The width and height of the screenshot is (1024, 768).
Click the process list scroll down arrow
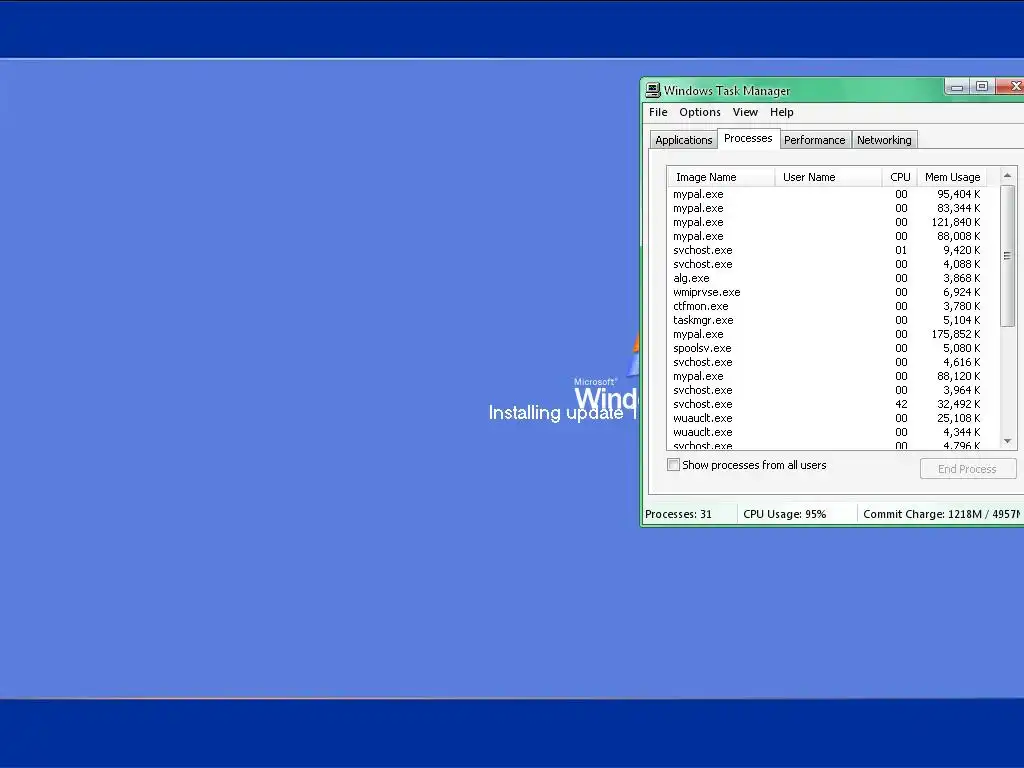coord(1007,441)
